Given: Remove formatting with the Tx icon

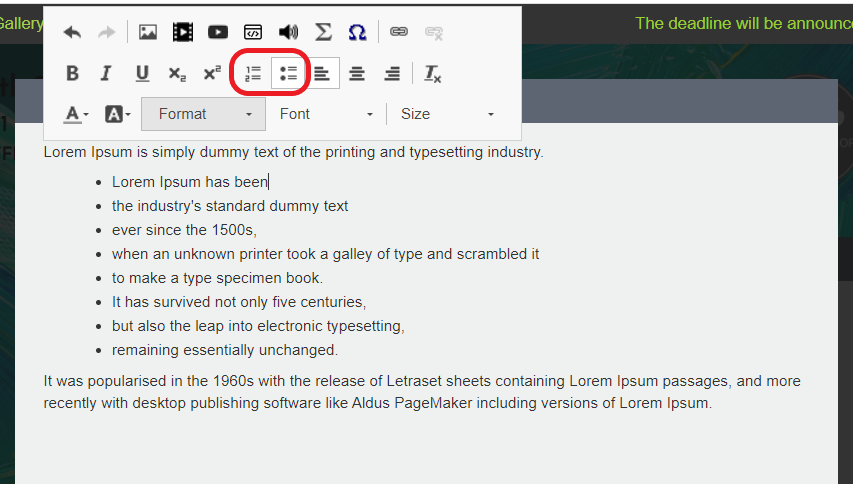Looking at the screenshot, I should point(432,73).
